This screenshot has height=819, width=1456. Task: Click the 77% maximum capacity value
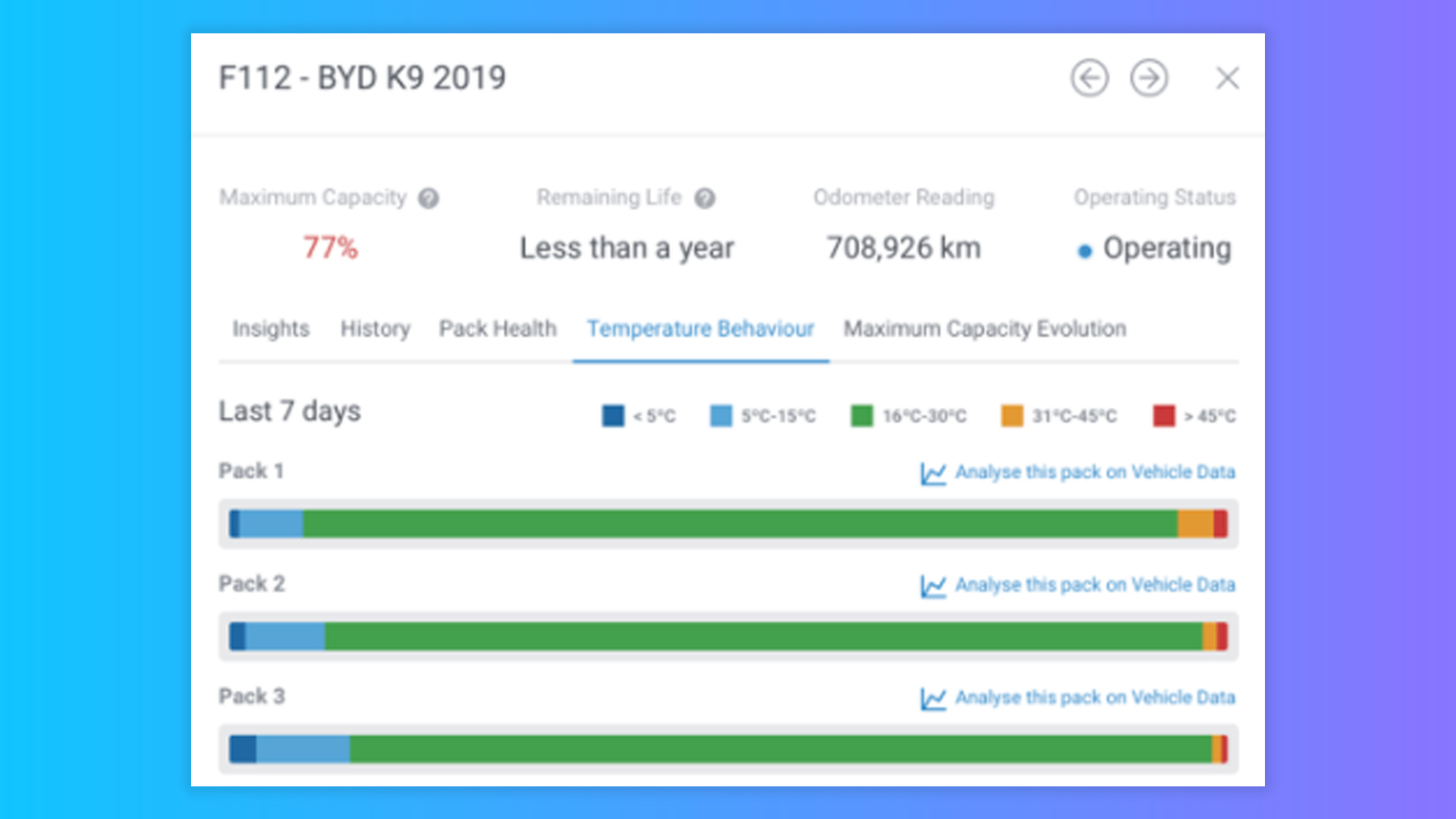click(330, 248)
